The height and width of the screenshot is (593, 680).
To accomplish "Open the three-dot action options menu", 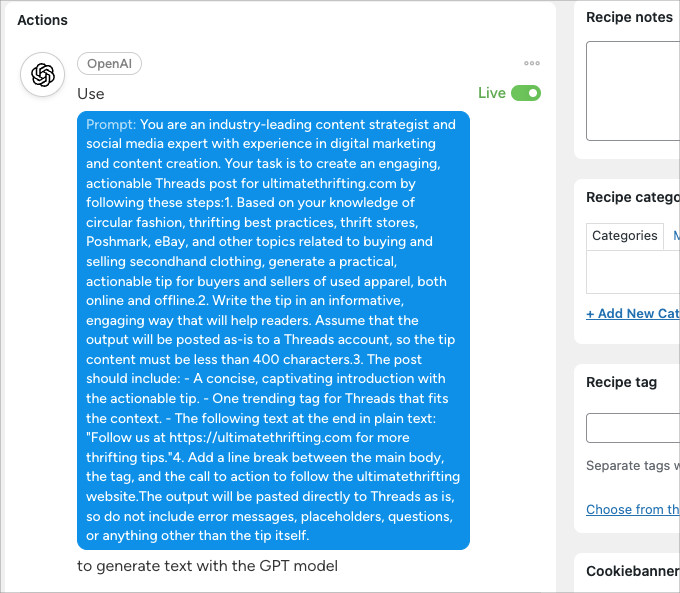I will [532, 64].
